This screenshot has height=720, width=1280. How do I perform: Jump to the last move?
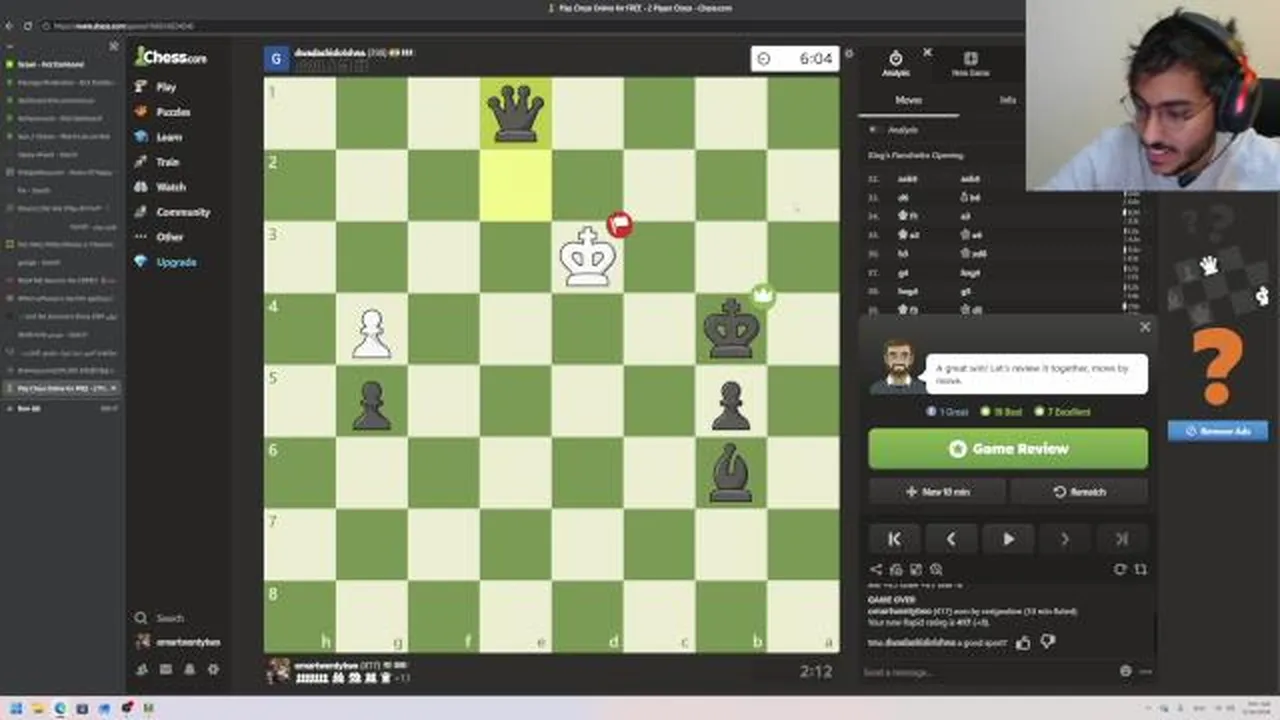pos(1122,539)
